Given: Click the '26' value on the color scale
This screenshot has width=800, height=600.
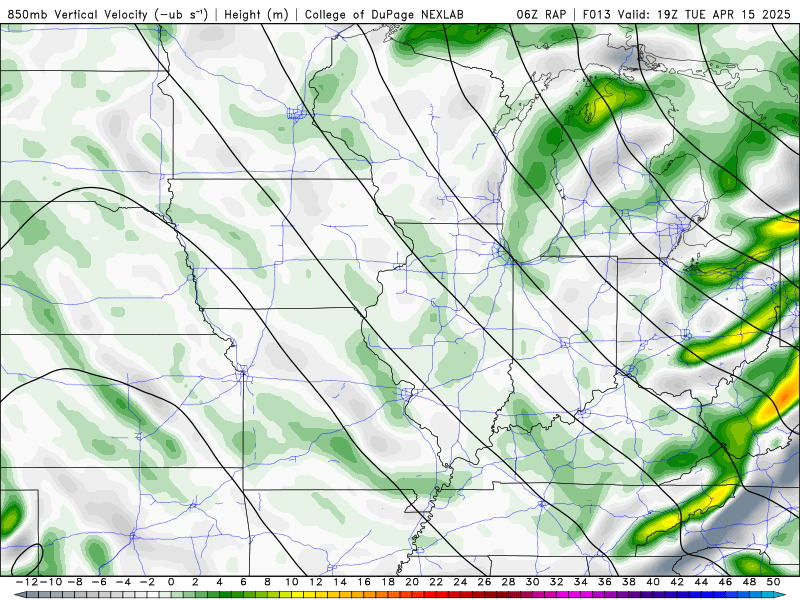Looking at the screenshot, I should [484, 582].
